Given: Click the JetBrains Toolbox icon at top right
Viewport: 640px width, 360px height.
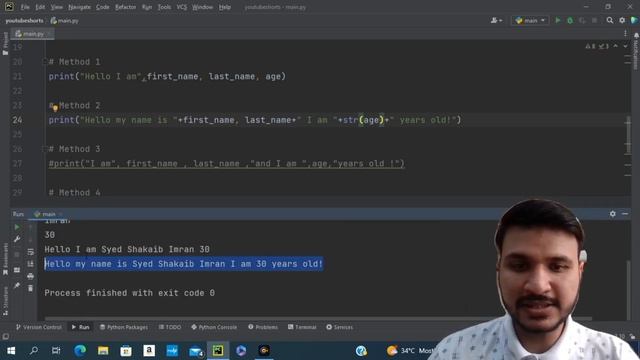Looking at the screenshot, I should [x=634, y=20].
